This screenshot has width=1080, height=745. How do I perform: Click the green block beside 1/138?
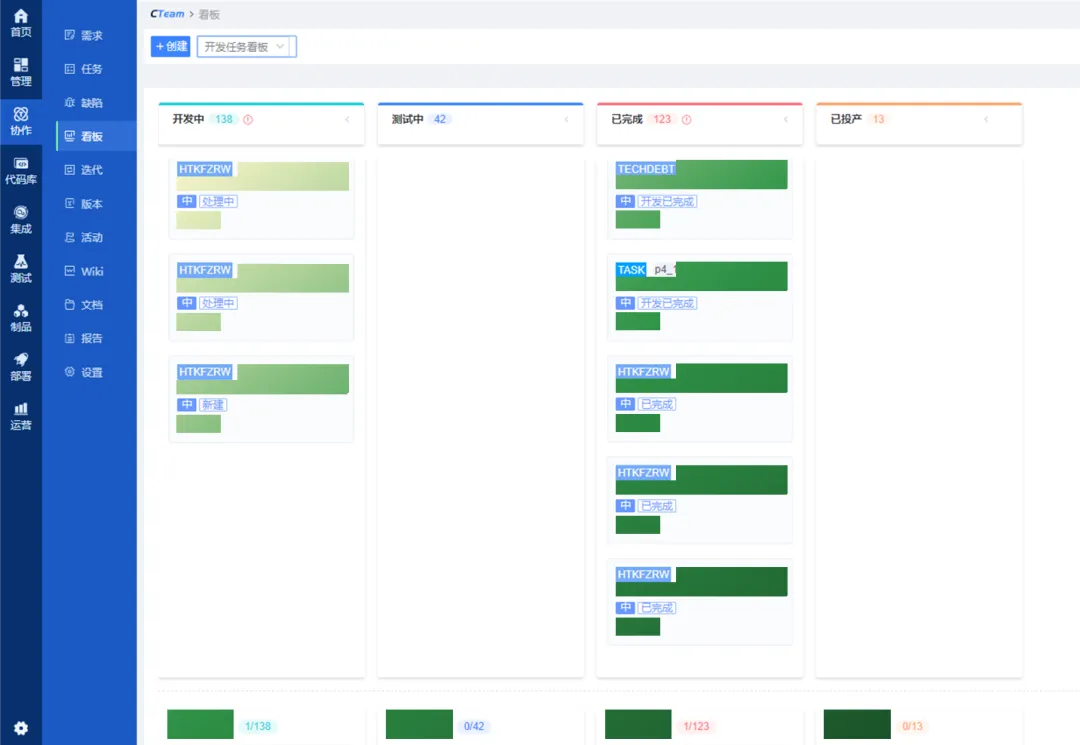click(200, 724)
